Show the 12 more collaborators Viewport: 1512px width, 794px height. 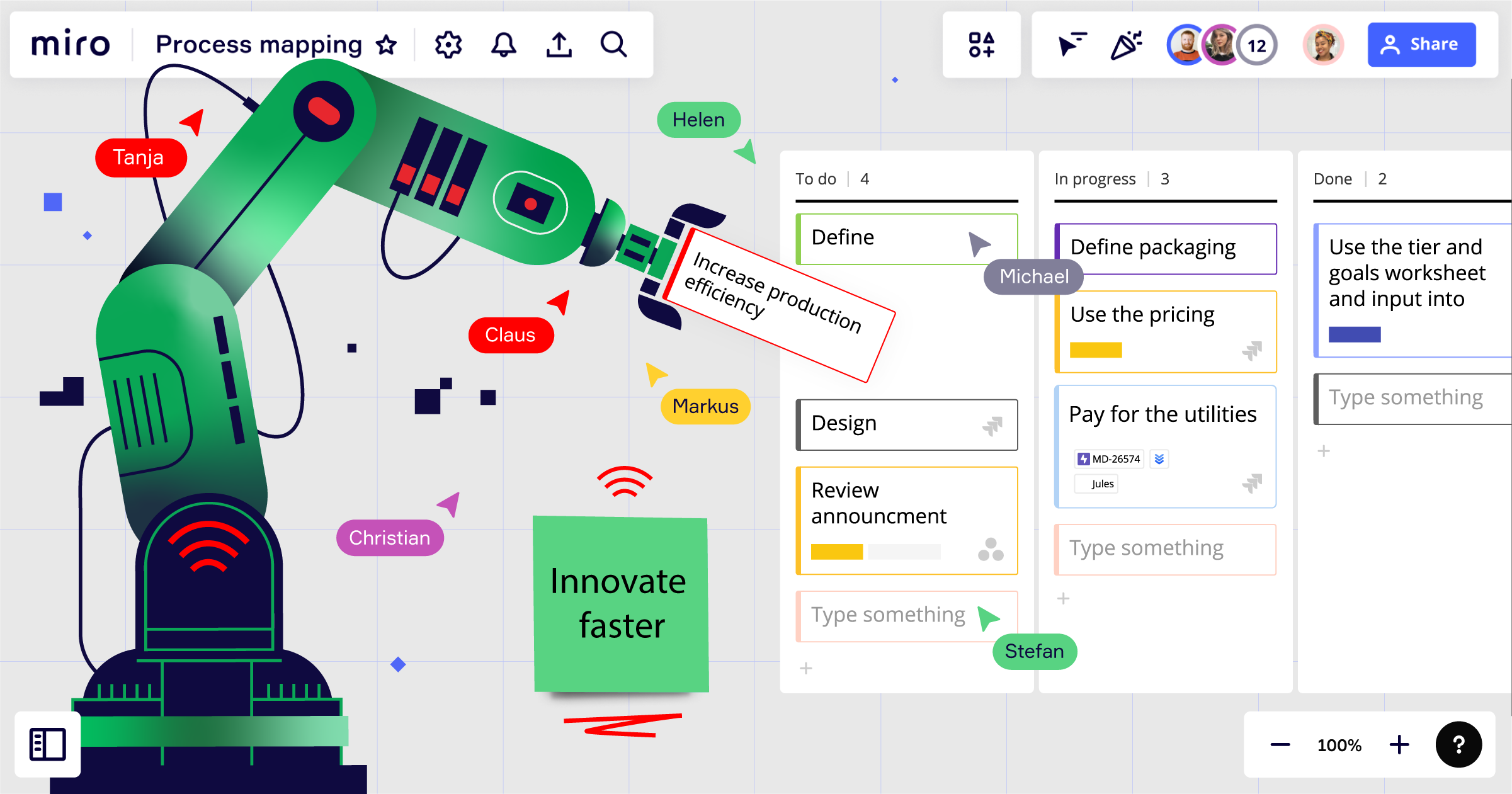(x=1256, y=45)
